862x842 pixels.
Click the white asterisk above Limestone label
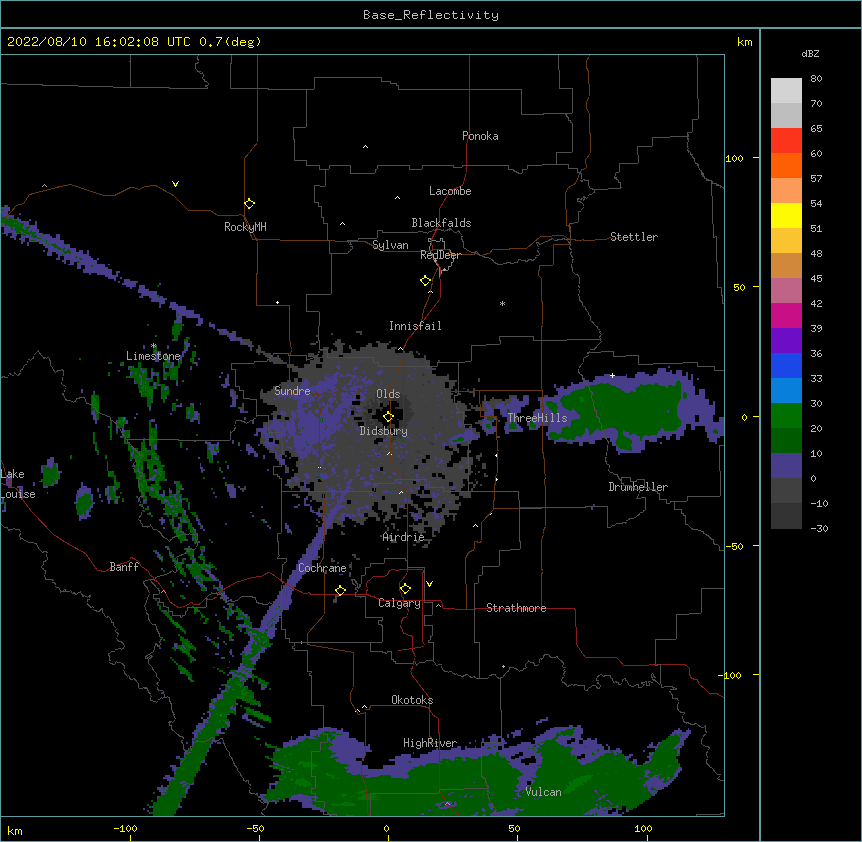154,346
